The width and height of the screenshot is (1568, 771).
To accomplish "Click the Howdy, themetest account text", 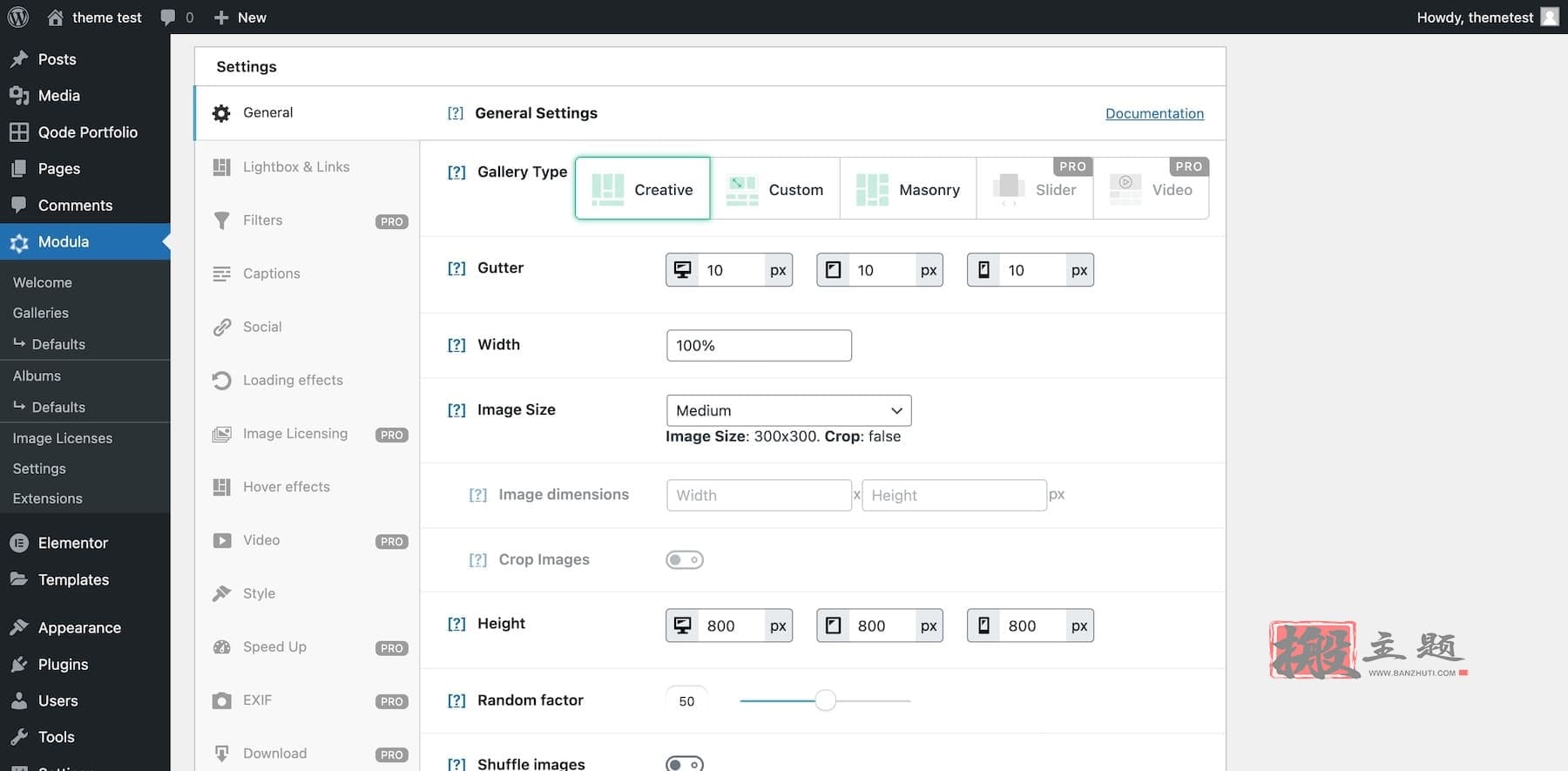I will tap(1475, 17).
